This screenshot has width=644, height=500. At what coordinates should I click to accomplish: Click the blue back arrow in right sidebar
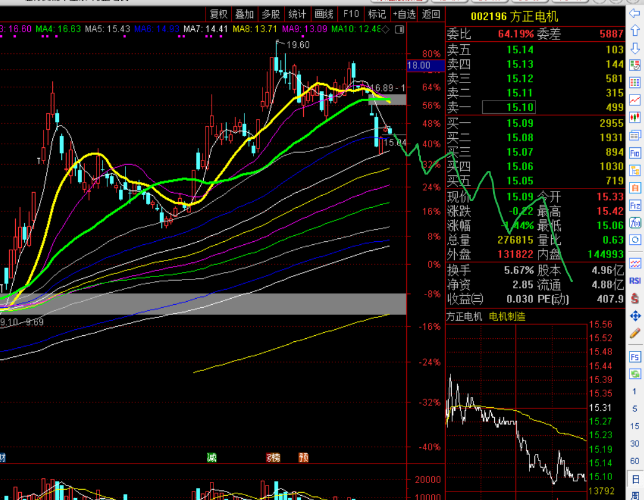click(x=635, y=14)
